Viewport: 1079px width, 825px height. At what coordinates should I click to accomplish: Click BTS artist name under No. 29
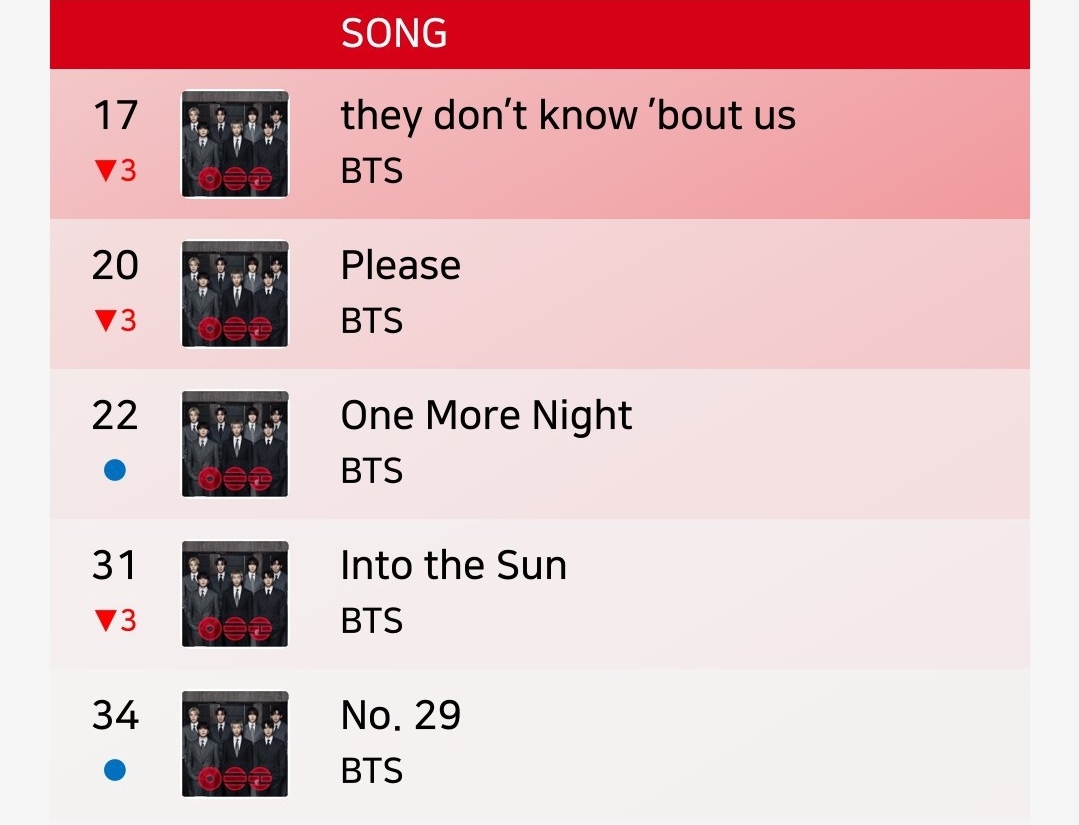[372, 771]
